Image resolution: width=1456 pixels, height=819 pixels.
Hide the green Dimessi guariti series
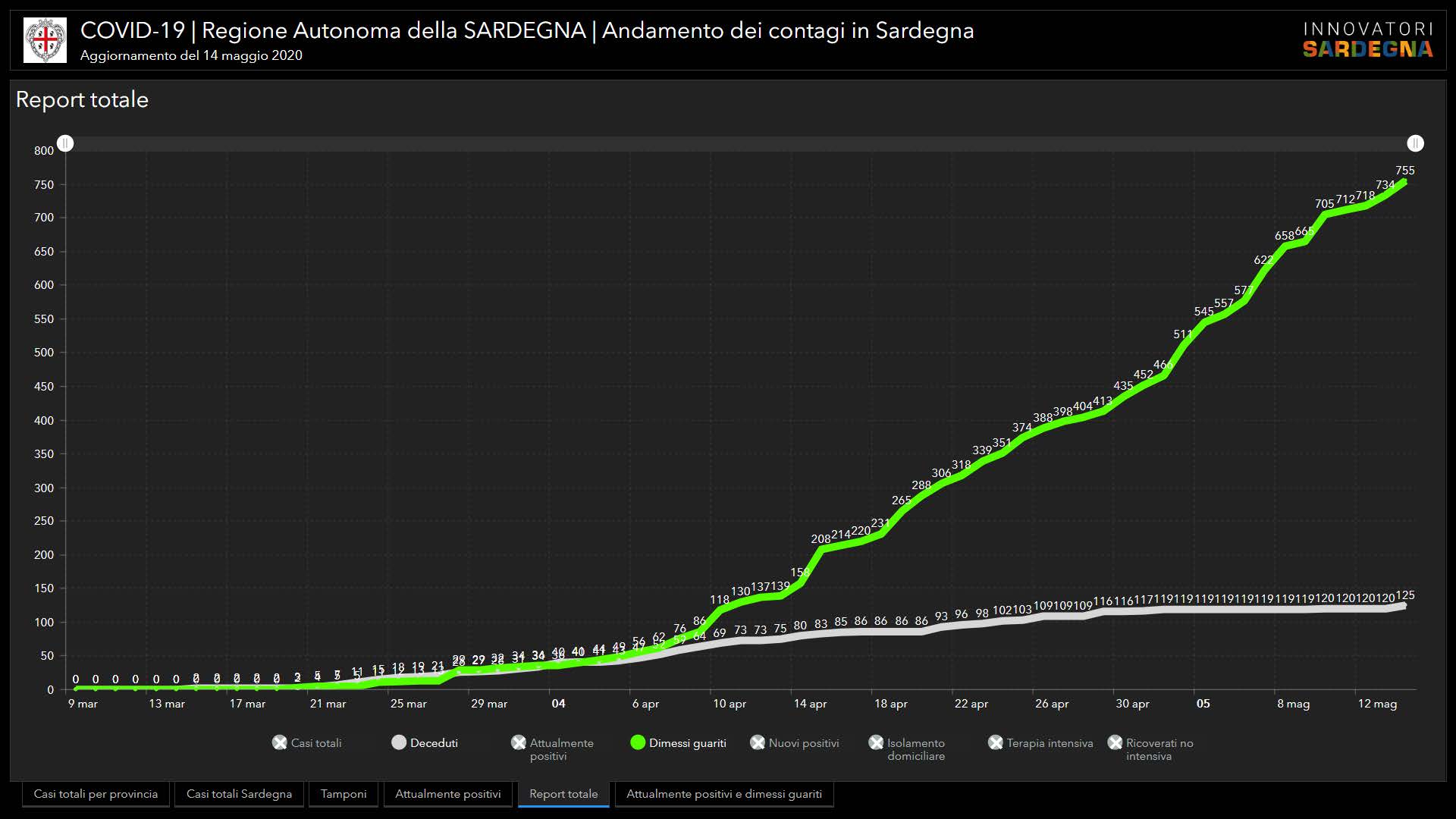click(638, 743)
